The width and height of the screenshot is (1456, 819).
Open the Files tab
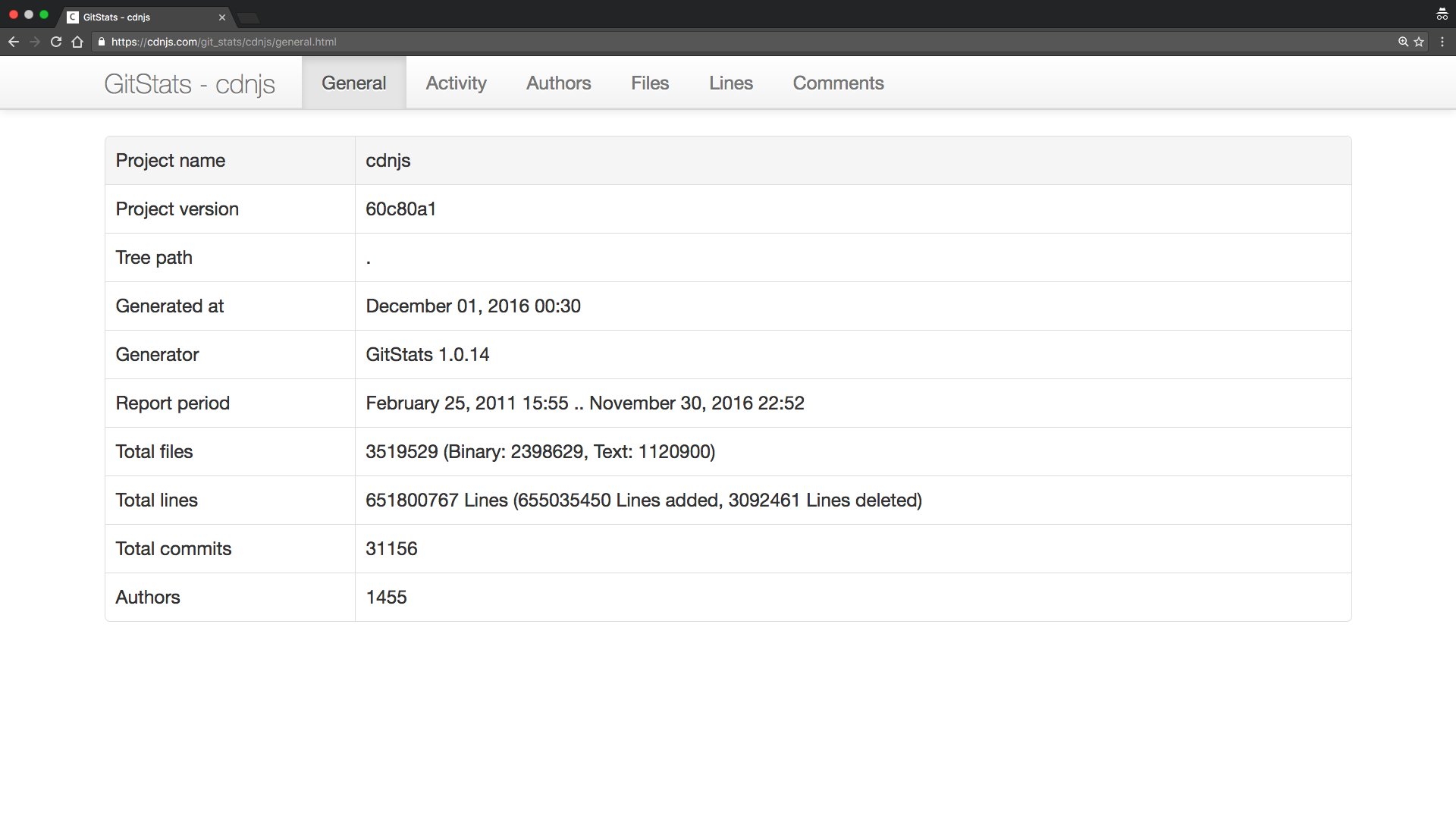[650, 83]
